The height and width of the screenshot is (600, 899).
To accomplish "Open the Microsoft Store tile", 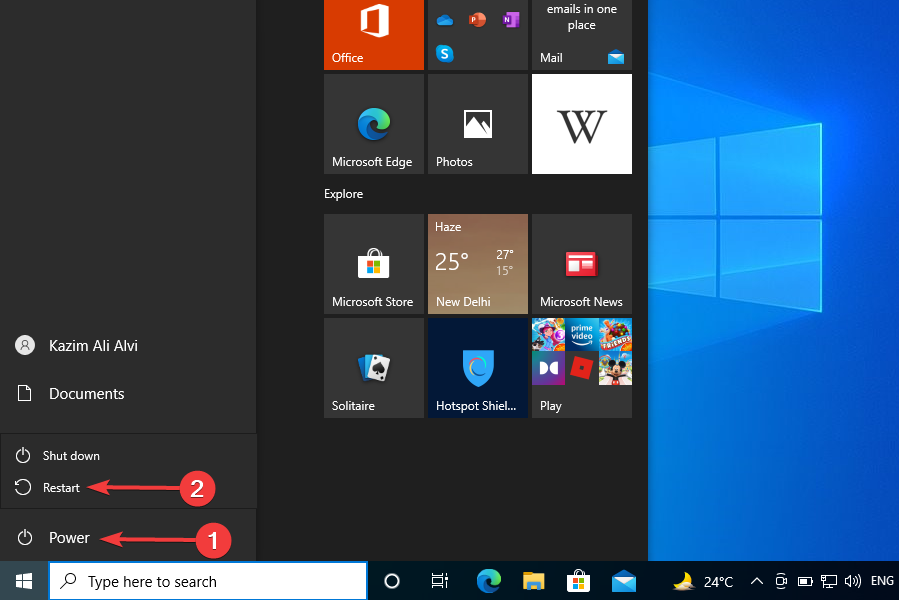I will pyautogui.click(x=373, y=264).
